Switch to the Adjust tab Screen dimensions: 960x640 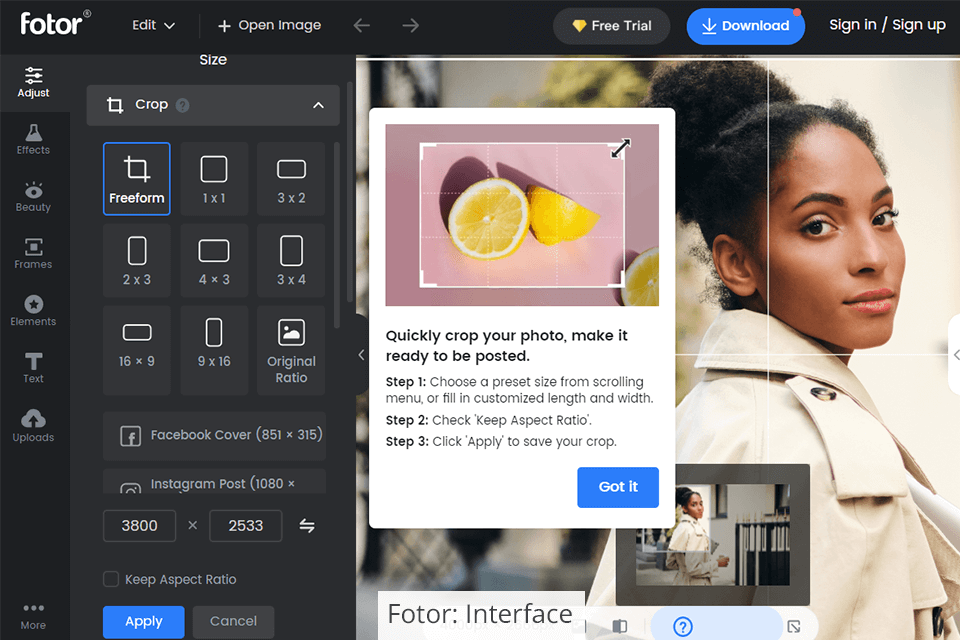tap(33, 83)
